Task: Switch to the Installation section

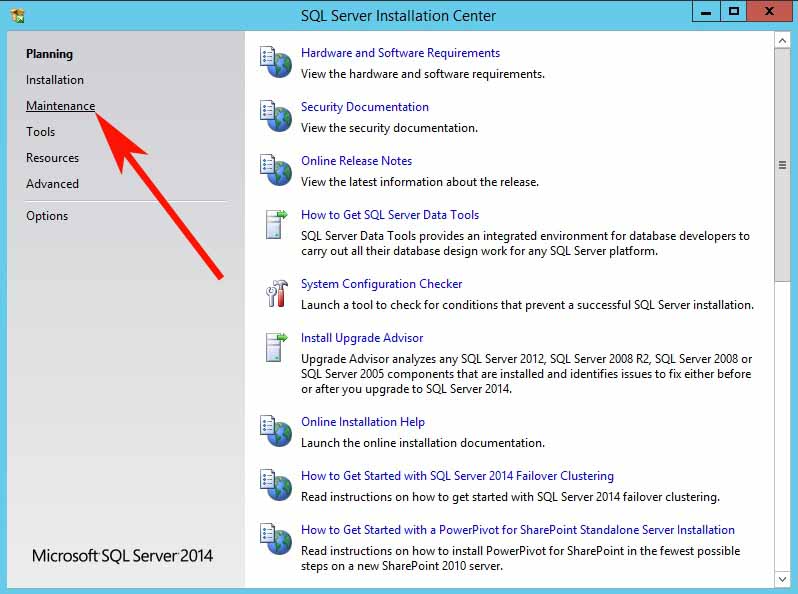Action: point(55,80)
